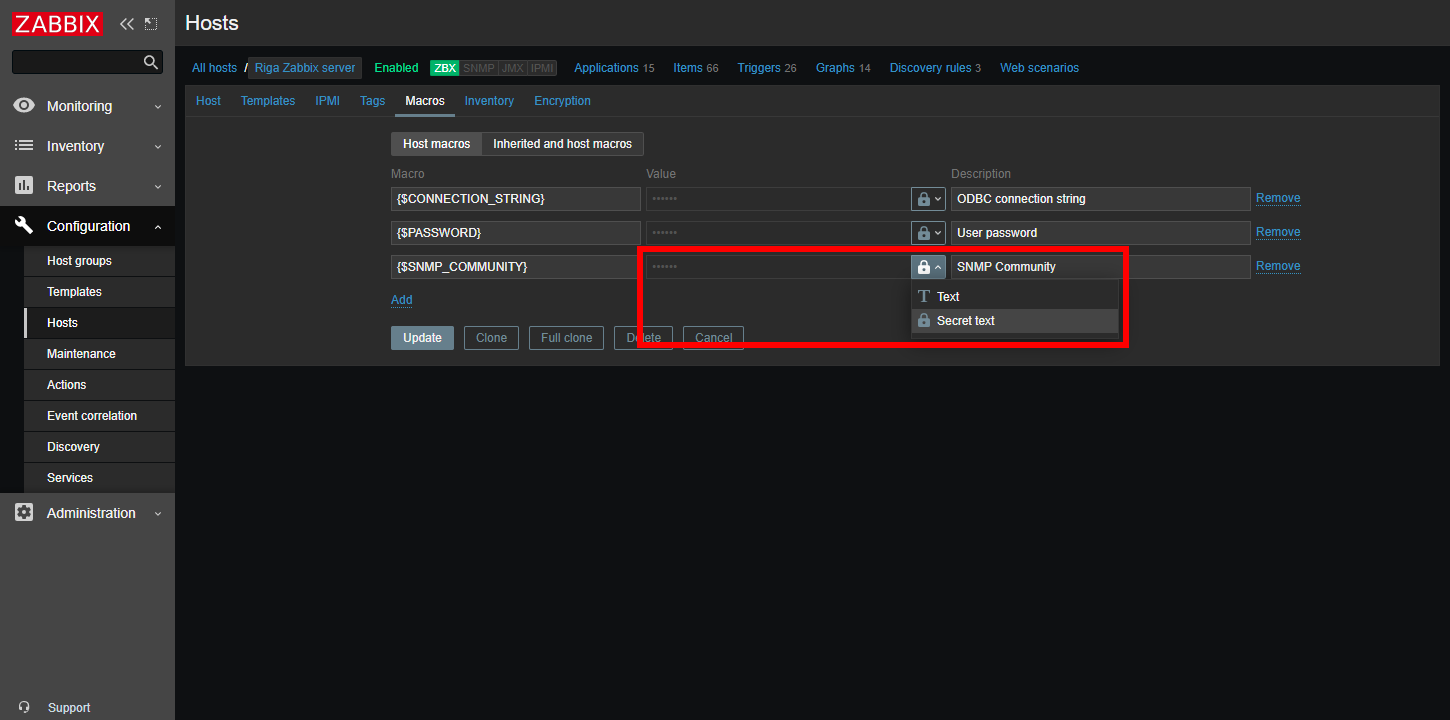
Task: Switch to the Encryption tab
Action: 562,100
